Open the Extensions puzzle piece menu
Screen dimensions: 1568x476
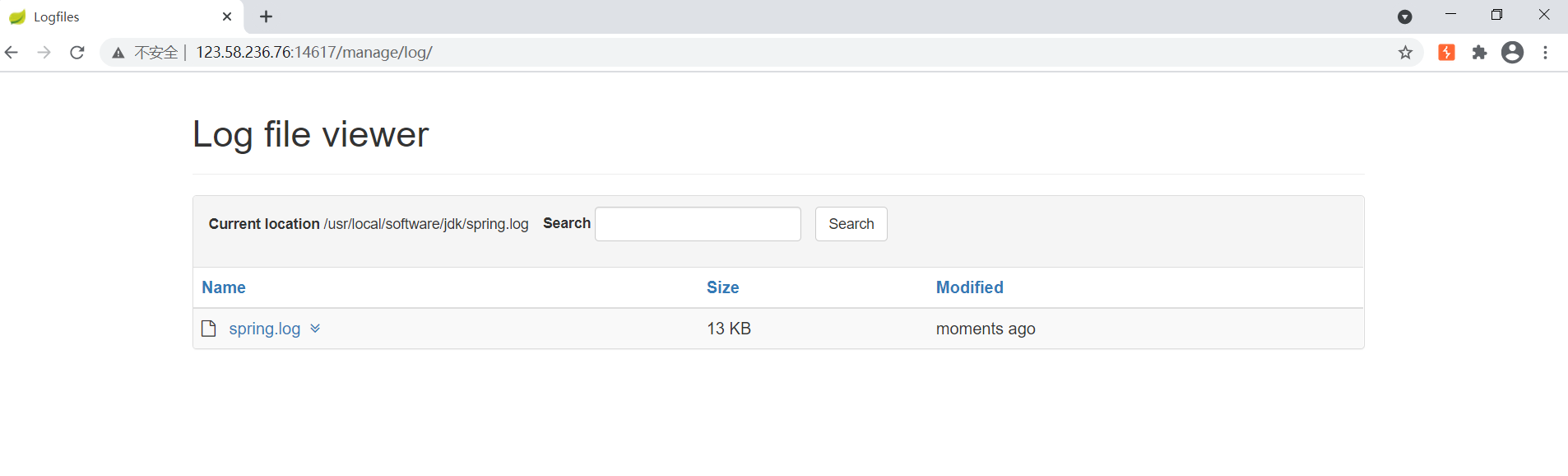[1479, 53]
